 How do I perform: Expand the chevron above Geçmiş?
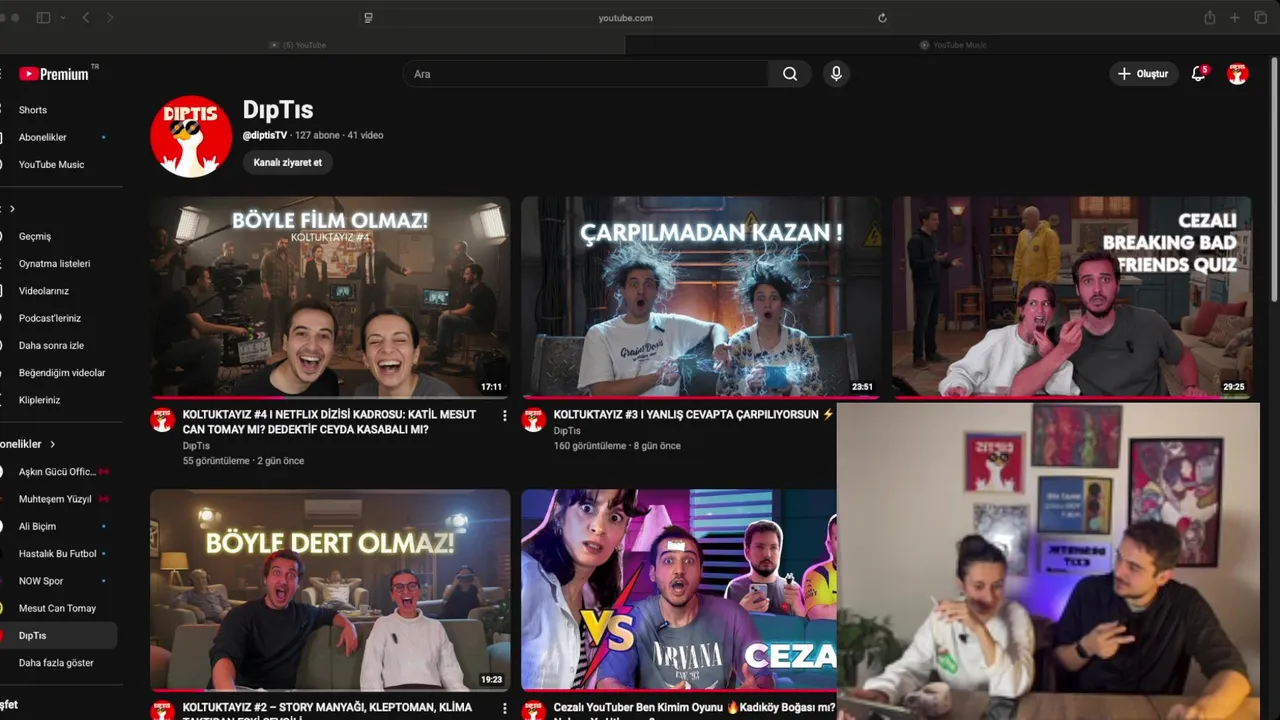(x=12, y=209)
